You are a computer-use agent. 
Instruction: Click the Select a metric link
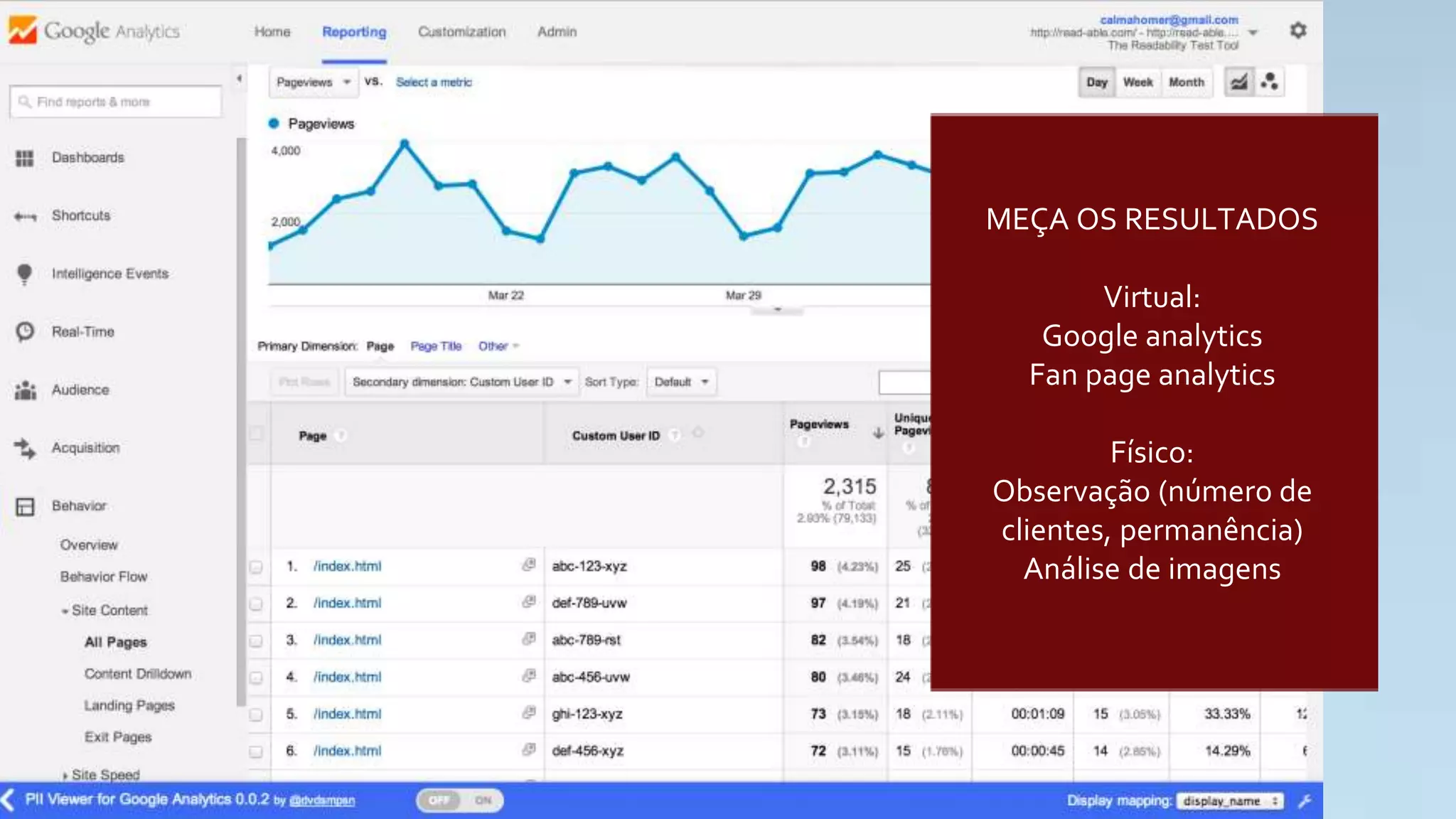[434, 82]
